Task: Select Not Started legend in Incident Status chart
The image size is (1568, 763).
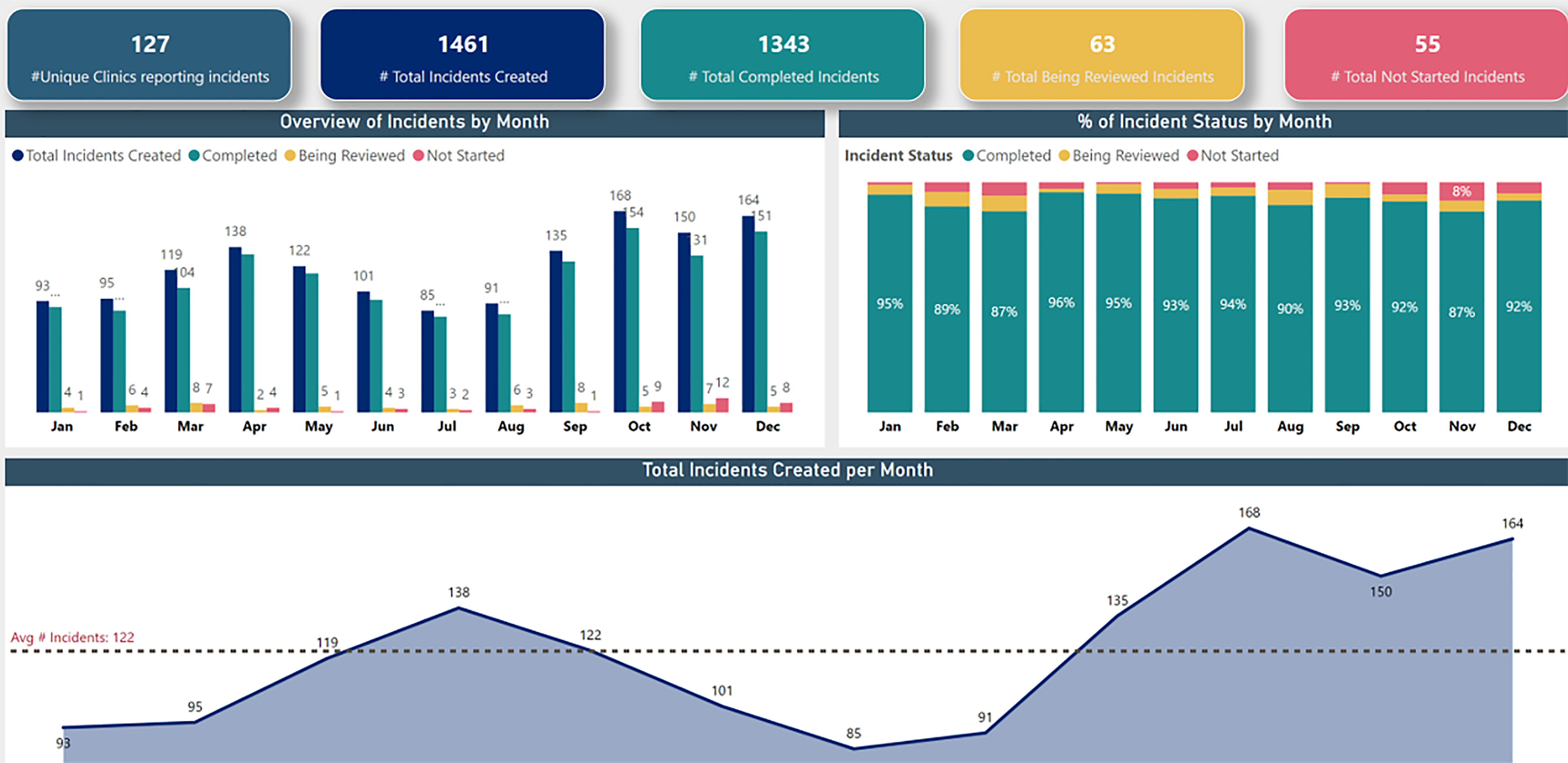Action: 1232,156
